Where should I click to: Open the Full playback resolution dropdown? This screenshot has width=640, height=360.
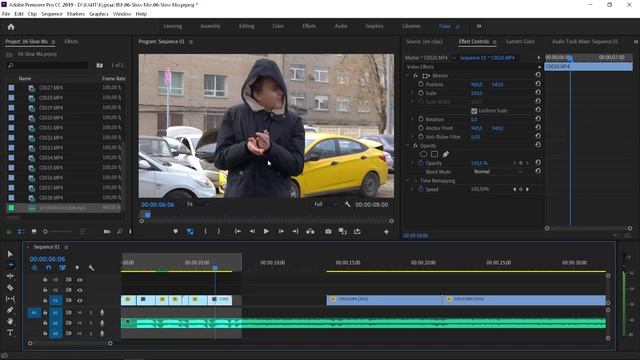pos(325,204)
